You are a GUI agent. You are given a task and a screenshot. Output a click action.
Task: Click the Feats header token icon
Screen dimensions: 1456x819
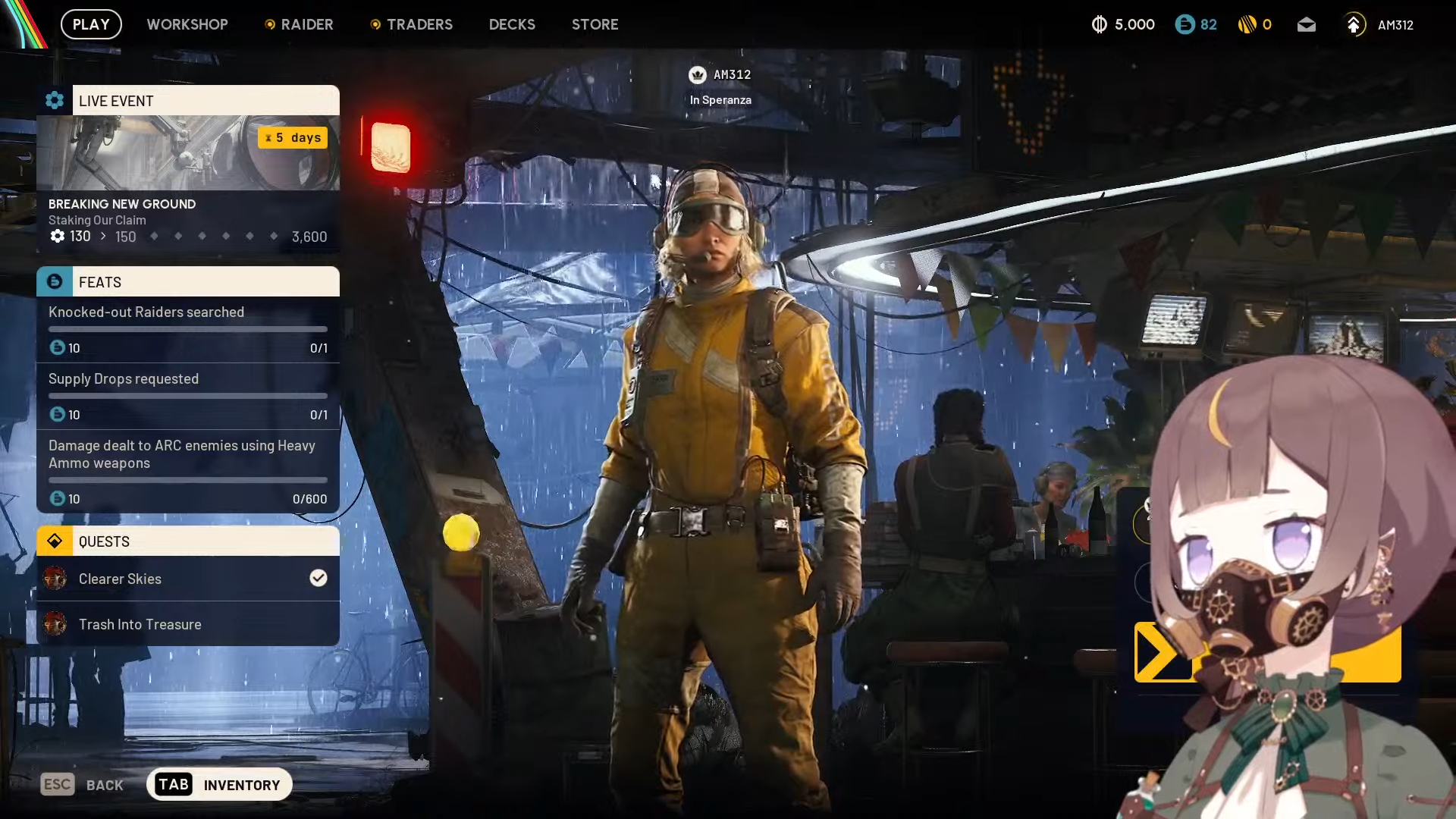tap(55, 281)
